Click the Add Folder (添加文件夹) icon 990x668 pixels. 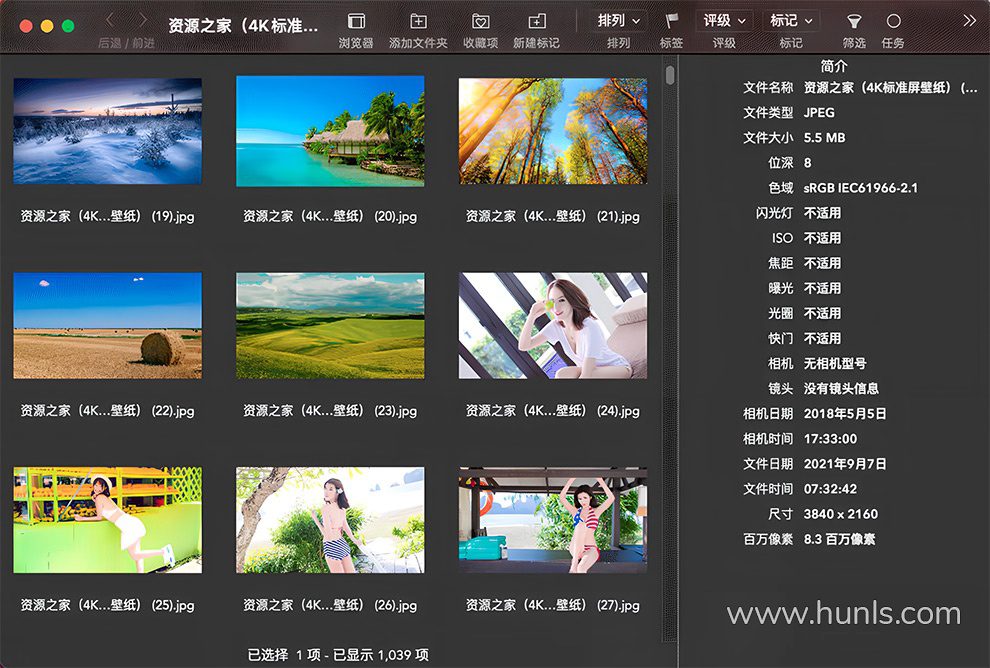pyautogui.click(x=418, y=21)
